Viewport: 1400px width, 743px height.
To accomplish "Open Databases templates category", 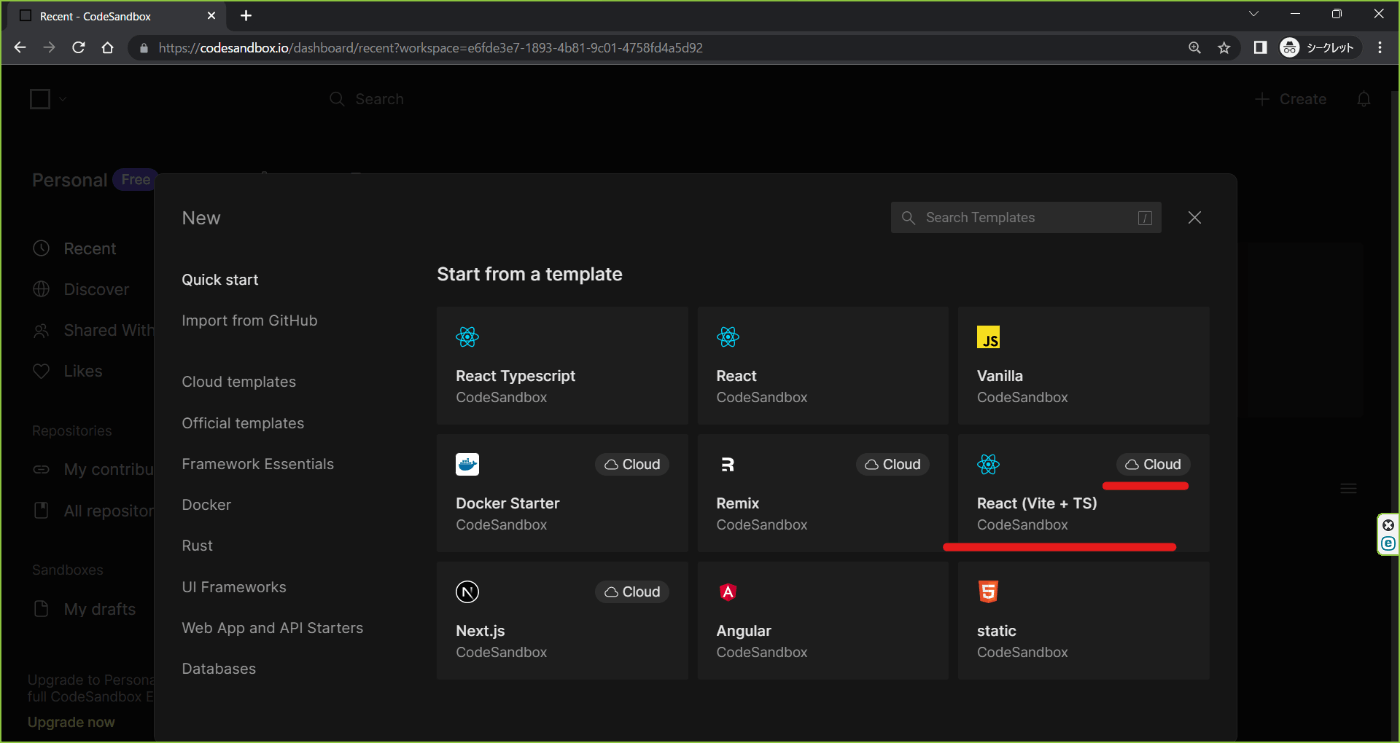I will pyautogui.click(x=219, y=669).
